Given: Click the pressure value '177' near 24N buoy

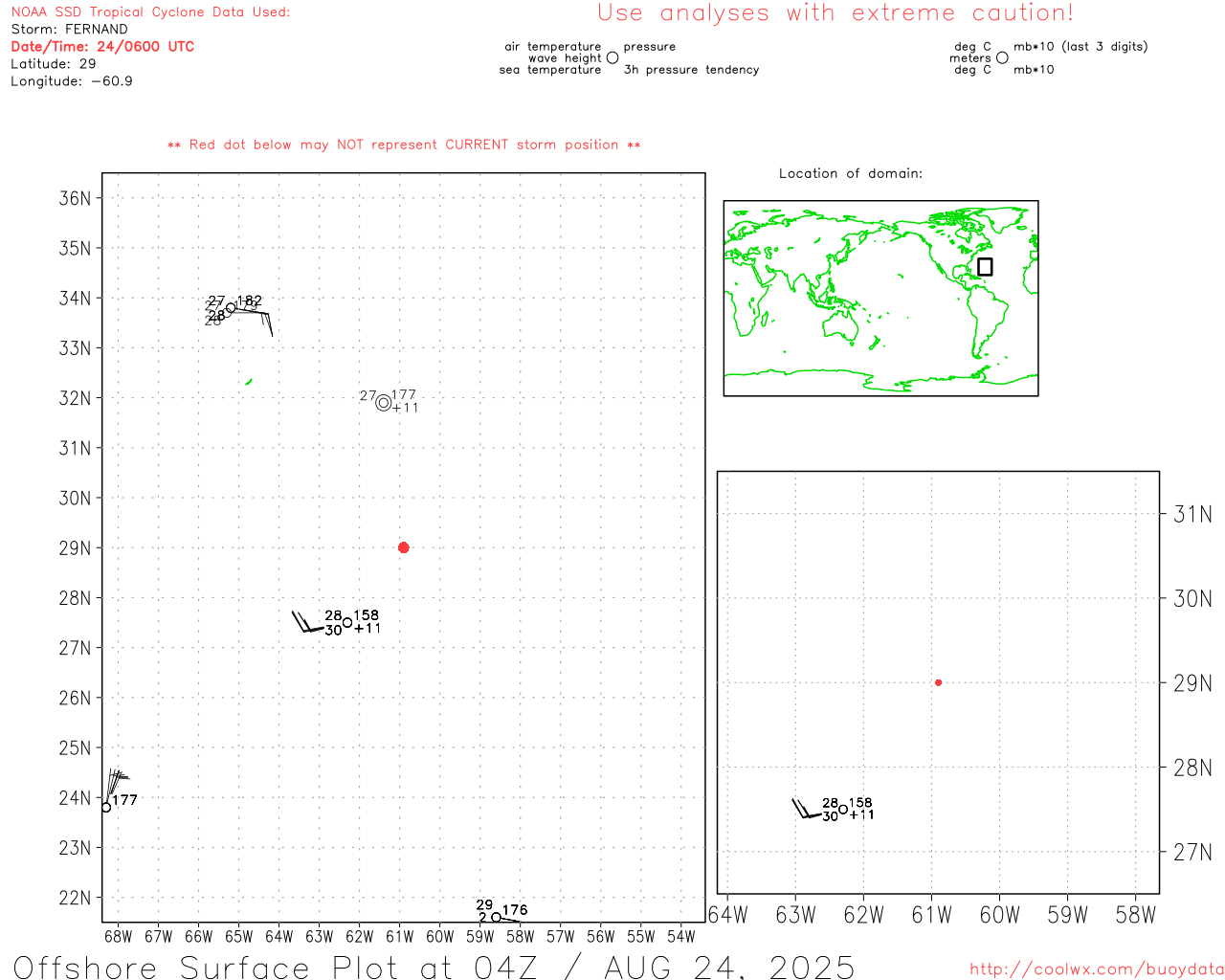Looking at the screenshot, I should [x=125, y=800].
